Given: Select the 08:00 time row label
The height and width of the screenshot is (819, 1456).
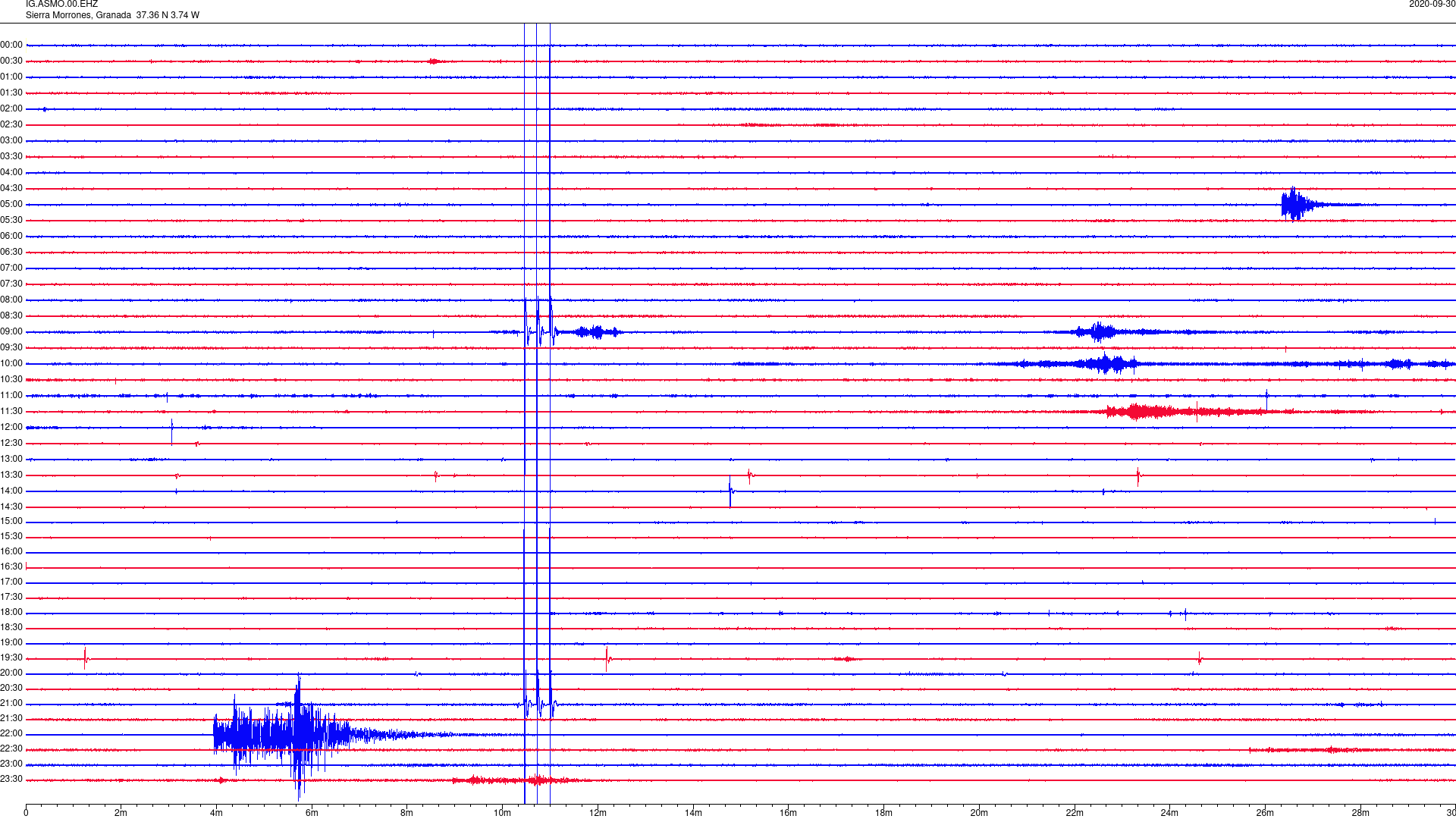Looking at the screenshot, I should click(11, 300).
